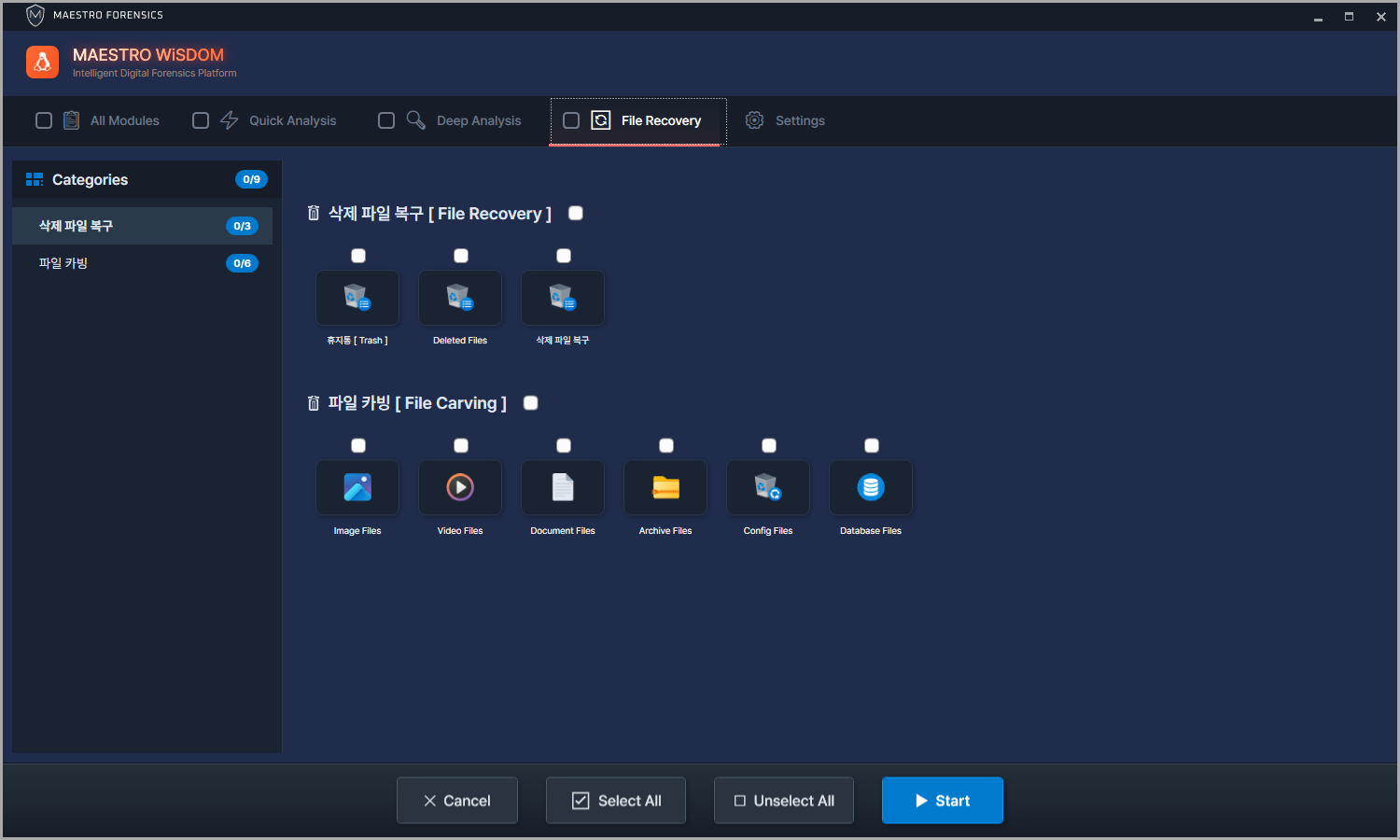Screen dimensions: 1400x840
Task: Tick the File Carving section checkbox
Action: tap(531, 403)
